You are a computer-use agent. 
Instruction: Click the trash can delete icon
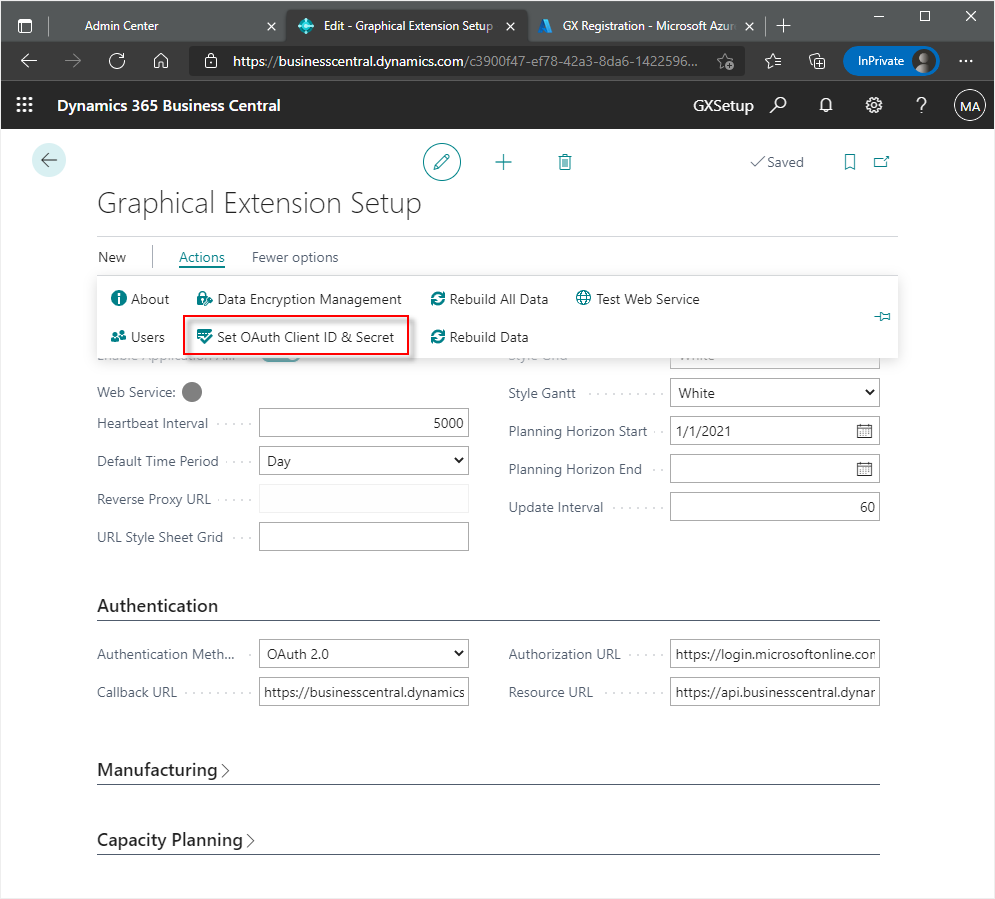(565, 162)
